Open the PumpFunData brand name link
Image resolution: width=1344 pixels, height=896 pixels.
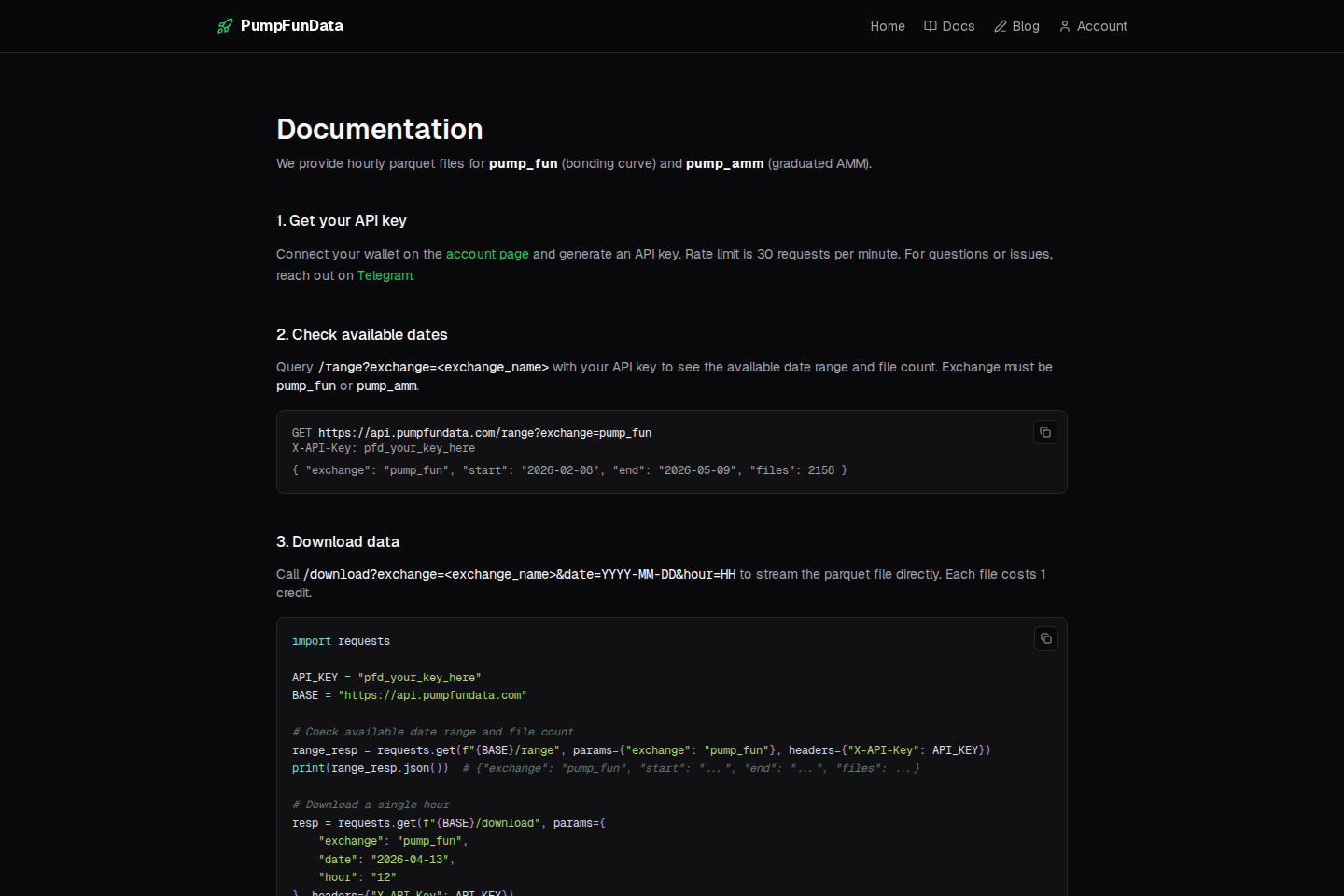point(291,26)
